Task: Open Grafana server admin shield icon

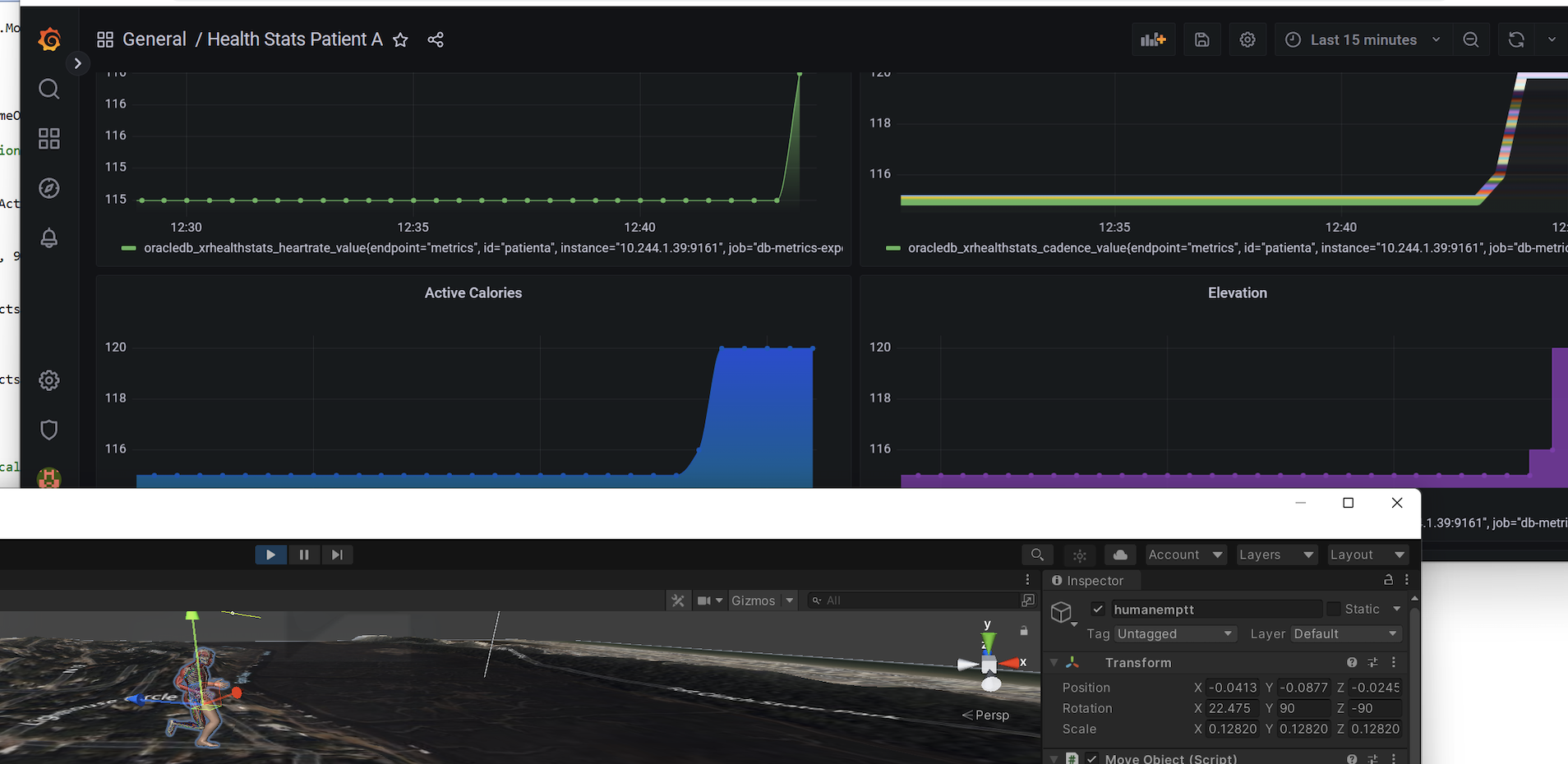Action: [x=48, y=430]
